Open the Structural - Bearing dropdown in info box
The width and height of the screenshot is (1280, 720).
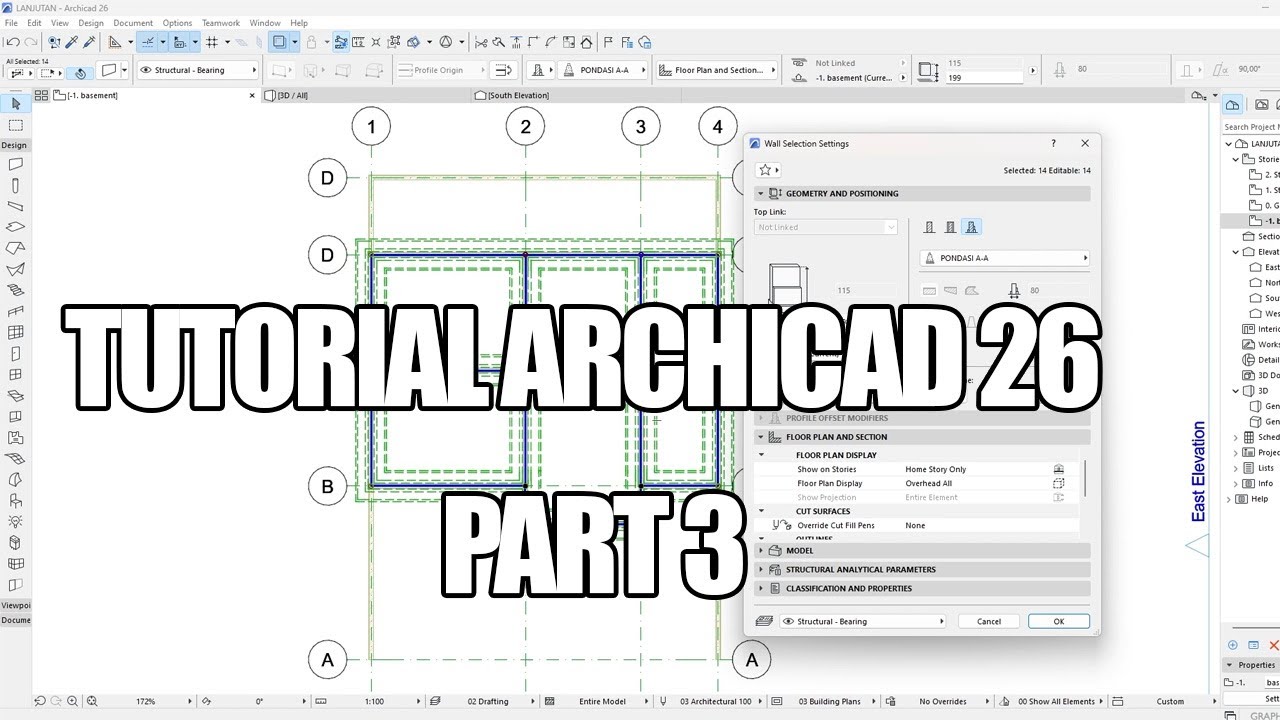(x=197, y=70)
